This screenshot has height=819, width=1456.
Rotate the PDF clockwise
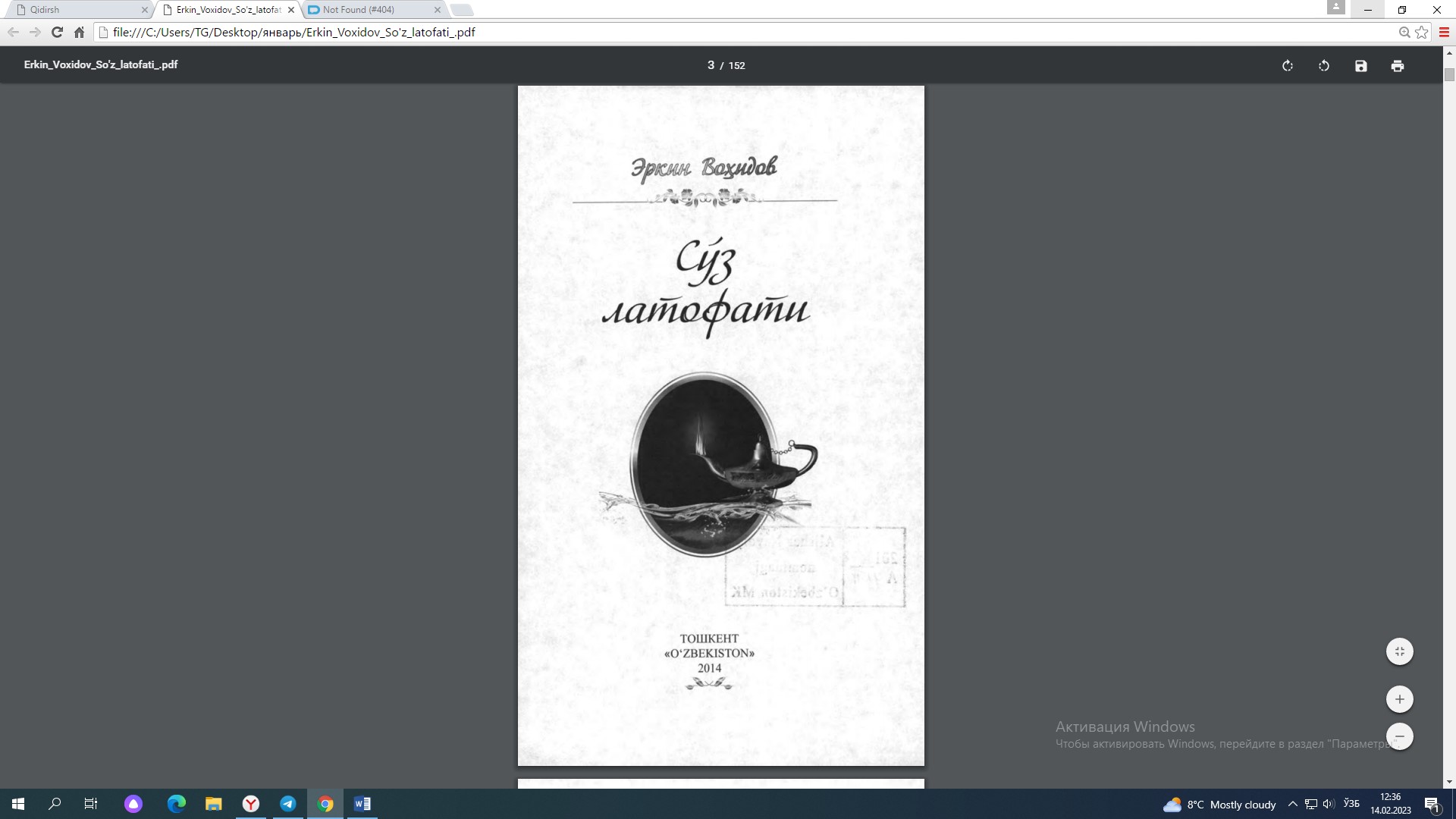coord(1287,66)
